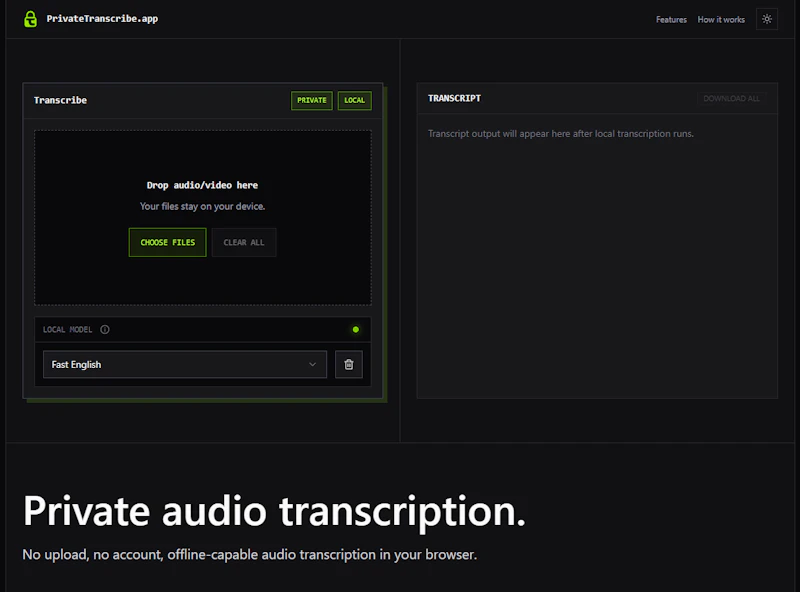
Task: Click the 'No upload, no account' subtitle
Action: (x=249, y=555)
